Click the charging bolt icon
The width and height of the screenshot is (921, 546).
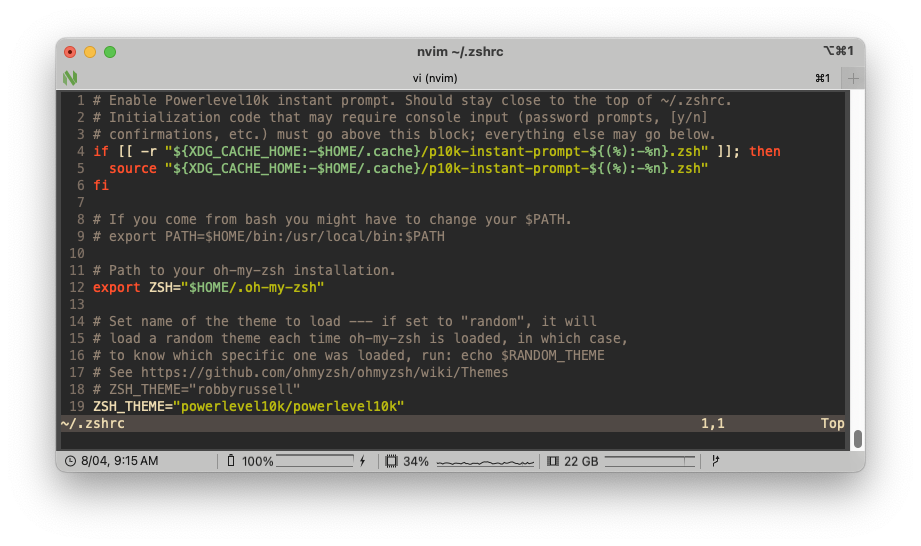pos(363,461)
